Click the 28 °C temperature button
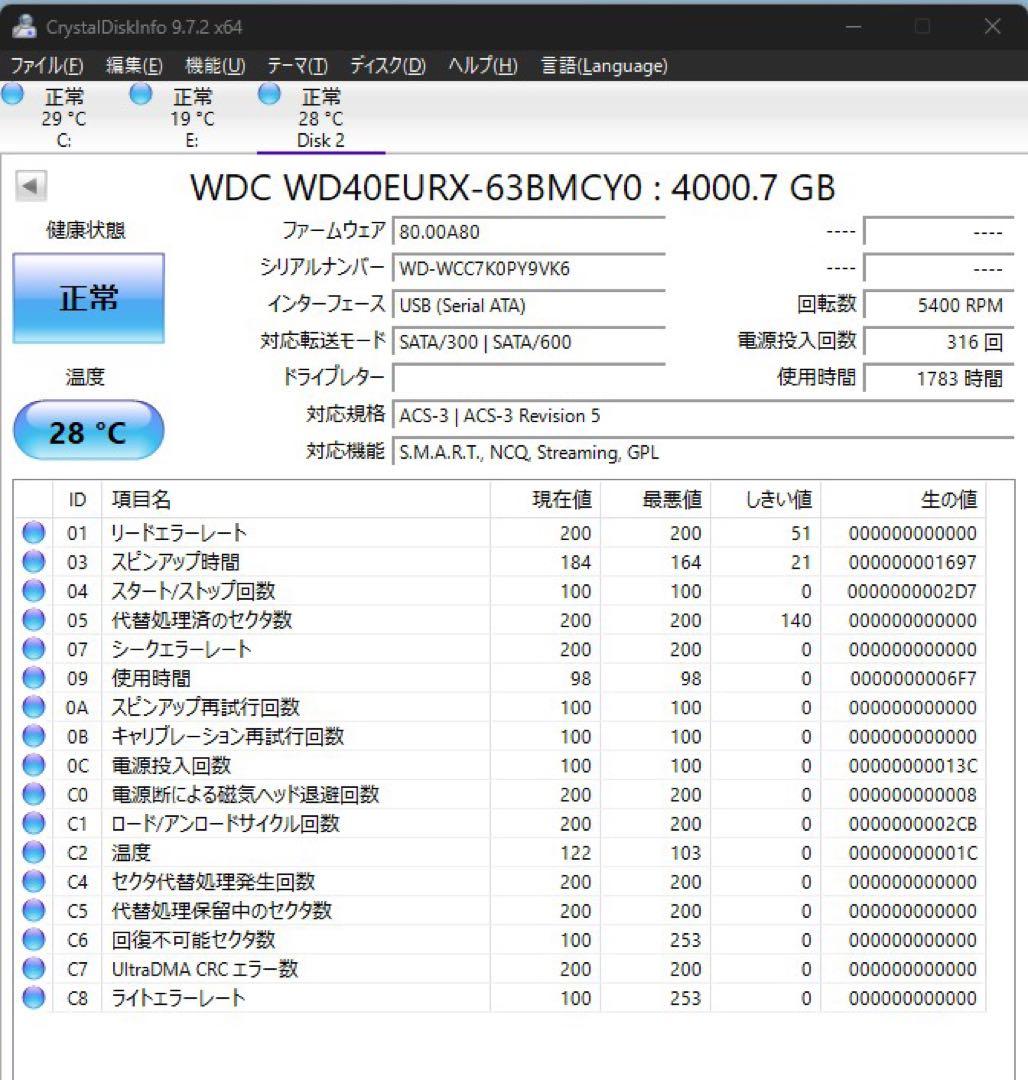This screenshot has height=1080, width=1028. 87,430
